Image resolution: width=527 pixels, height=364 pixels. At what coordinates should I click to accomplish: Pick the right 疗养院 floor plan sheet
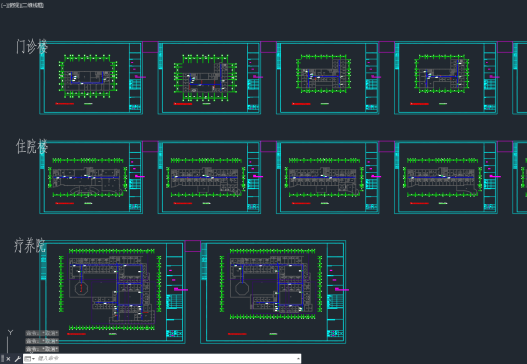click(273, 292)
